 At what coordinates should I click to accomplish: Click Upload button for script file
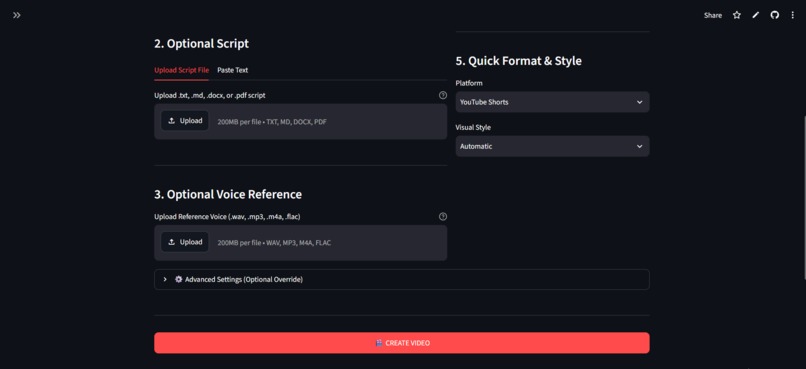tap(185, 121)
